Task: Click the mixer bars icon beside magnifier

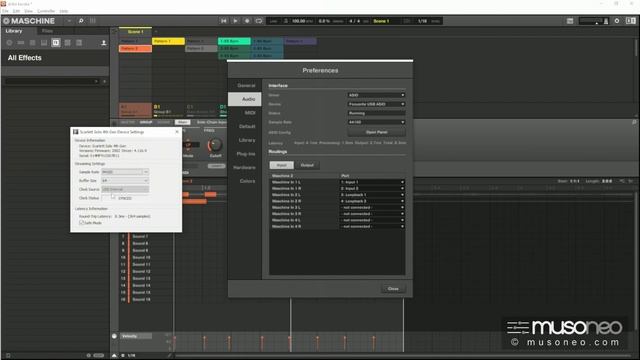Action: coord(93,21)
